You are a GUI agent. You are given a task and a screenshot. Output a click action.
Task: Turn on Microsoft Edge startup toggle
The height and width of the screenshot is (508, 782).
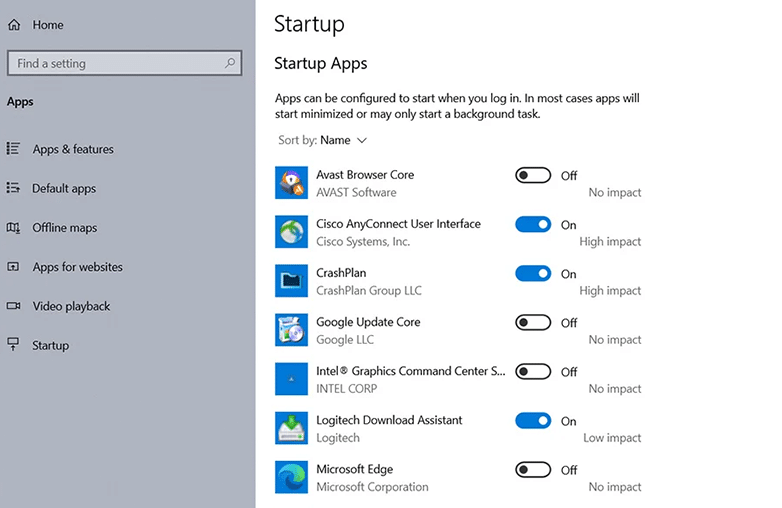click(x=533, y=470)
